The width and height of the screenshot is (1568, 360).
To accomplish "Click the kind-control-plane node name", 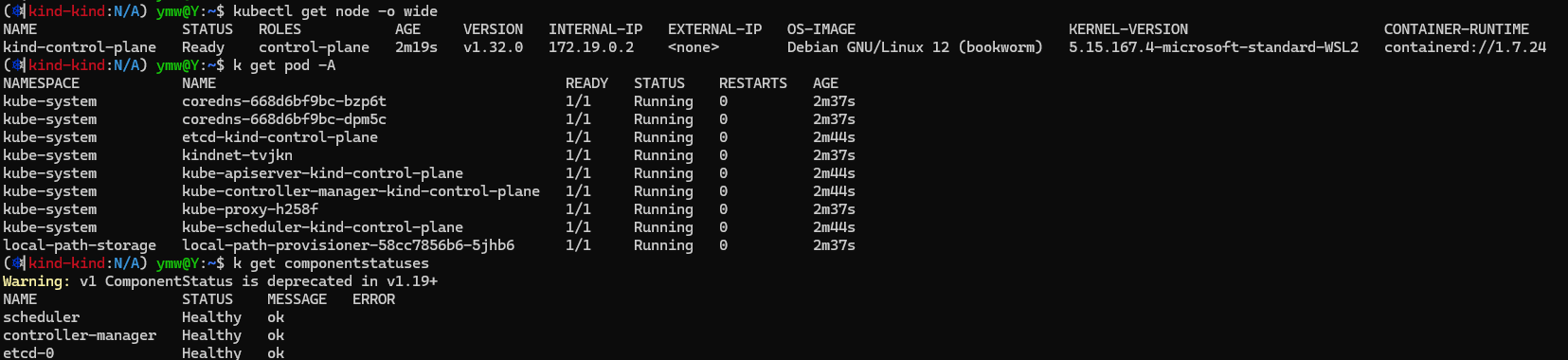I will click(80, 47).
